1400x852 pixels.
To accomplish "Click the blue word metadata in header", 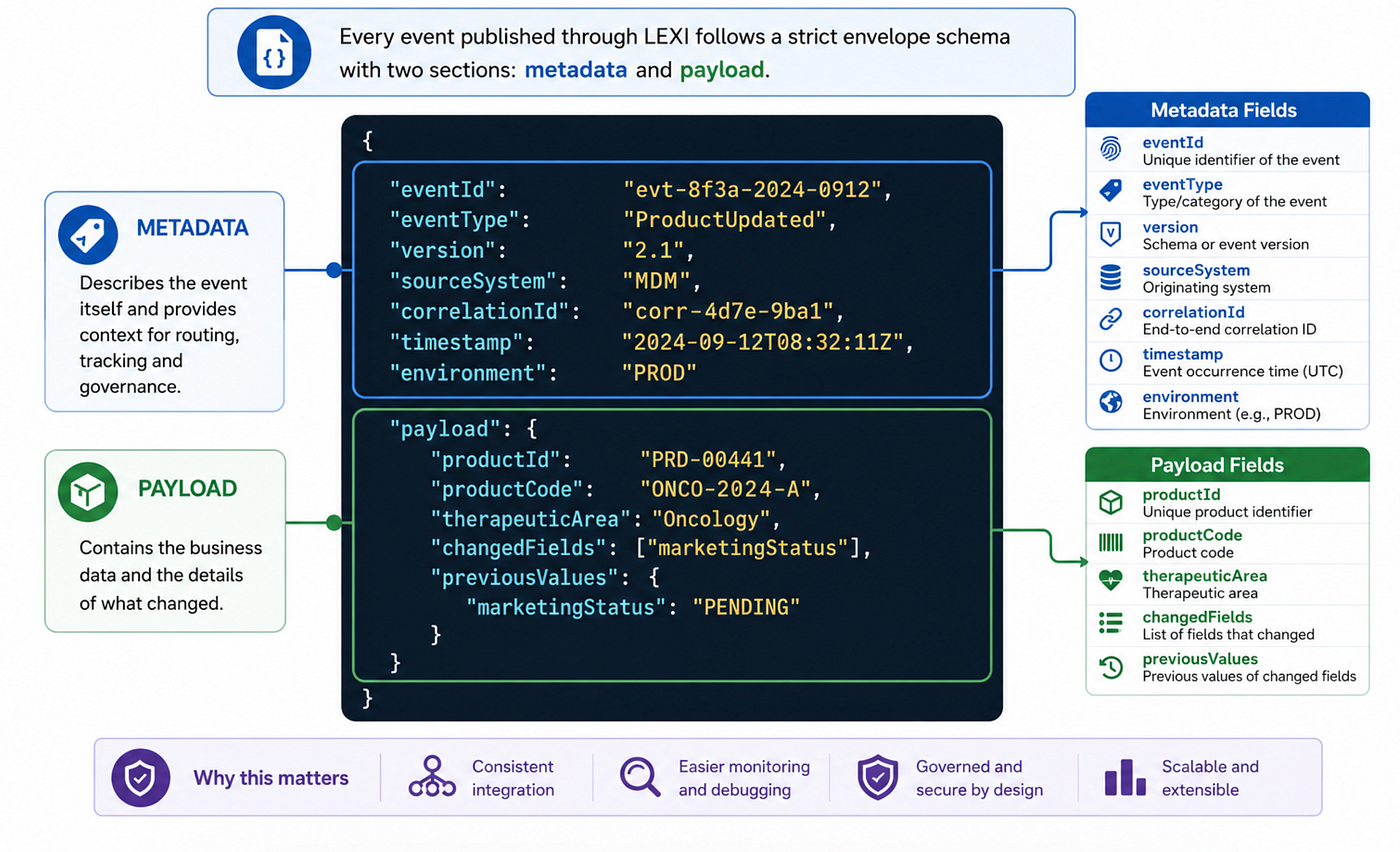I will (576, 70).
